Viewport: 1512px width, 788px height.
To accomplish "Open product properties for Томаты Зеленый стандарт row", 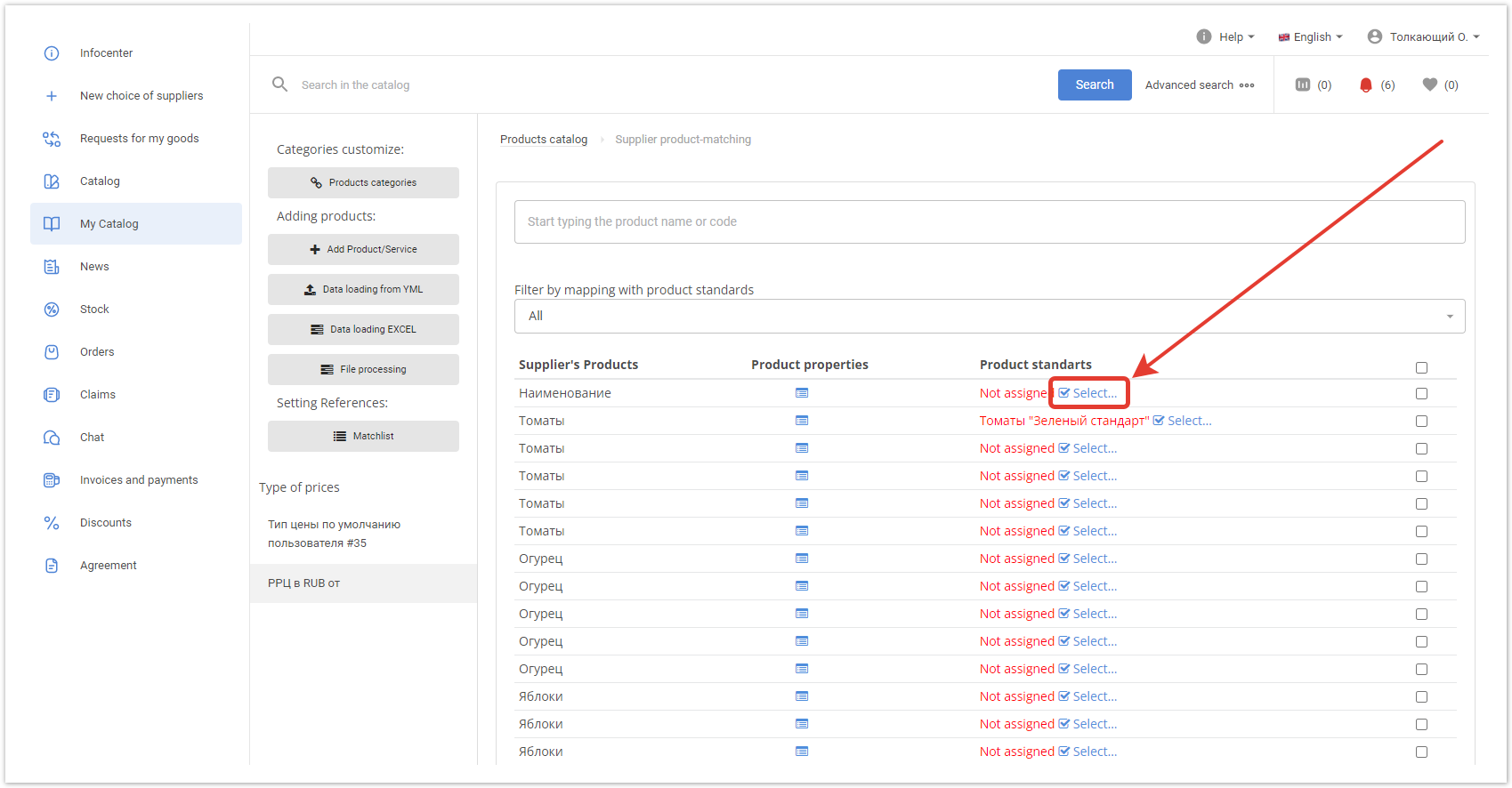I will (802, 421).
